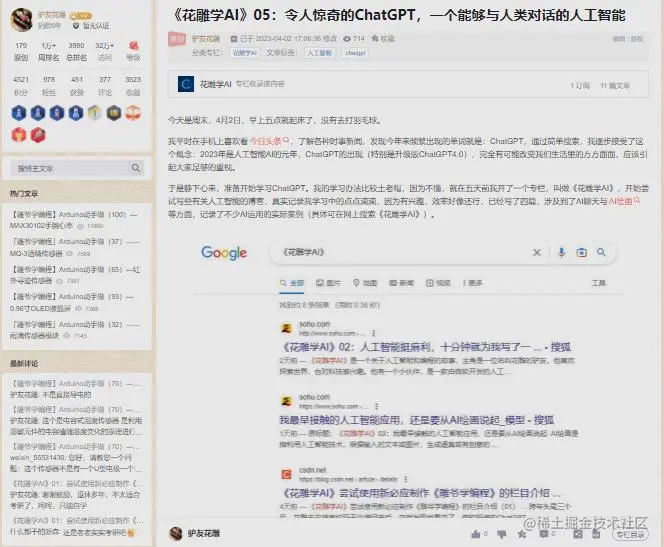The image size is (664, 547).
Task: Open menu dots for second sohu result
Action: coord(376,406)
